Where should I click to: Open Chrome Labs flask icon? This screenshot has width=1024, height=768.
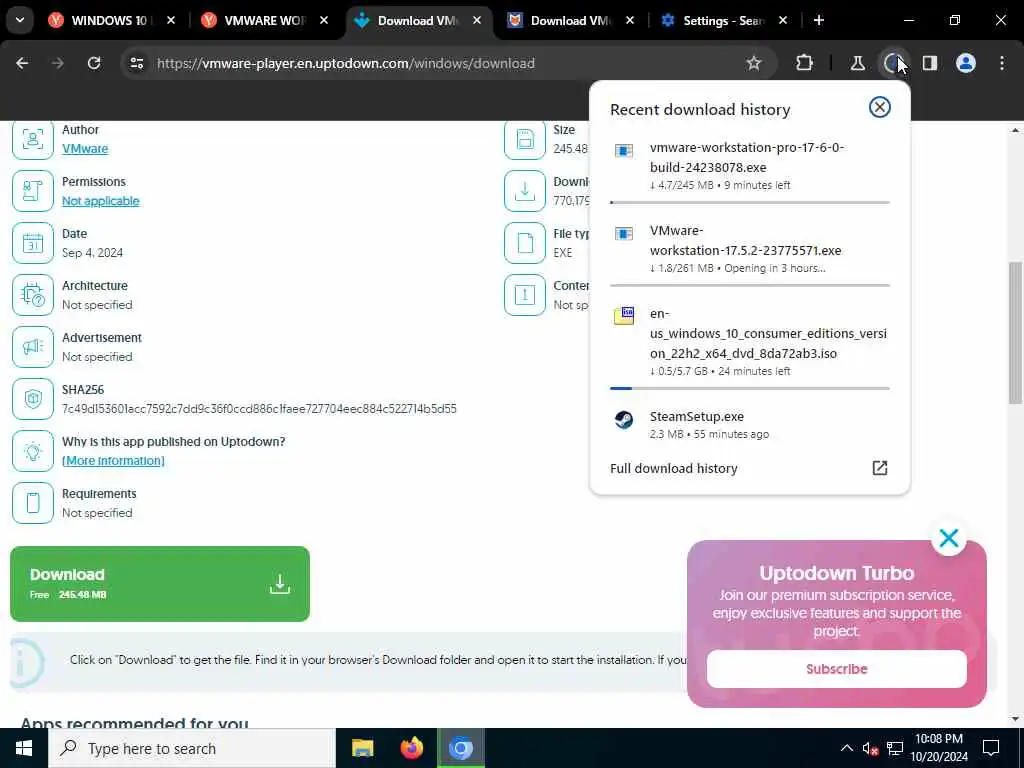857,63
